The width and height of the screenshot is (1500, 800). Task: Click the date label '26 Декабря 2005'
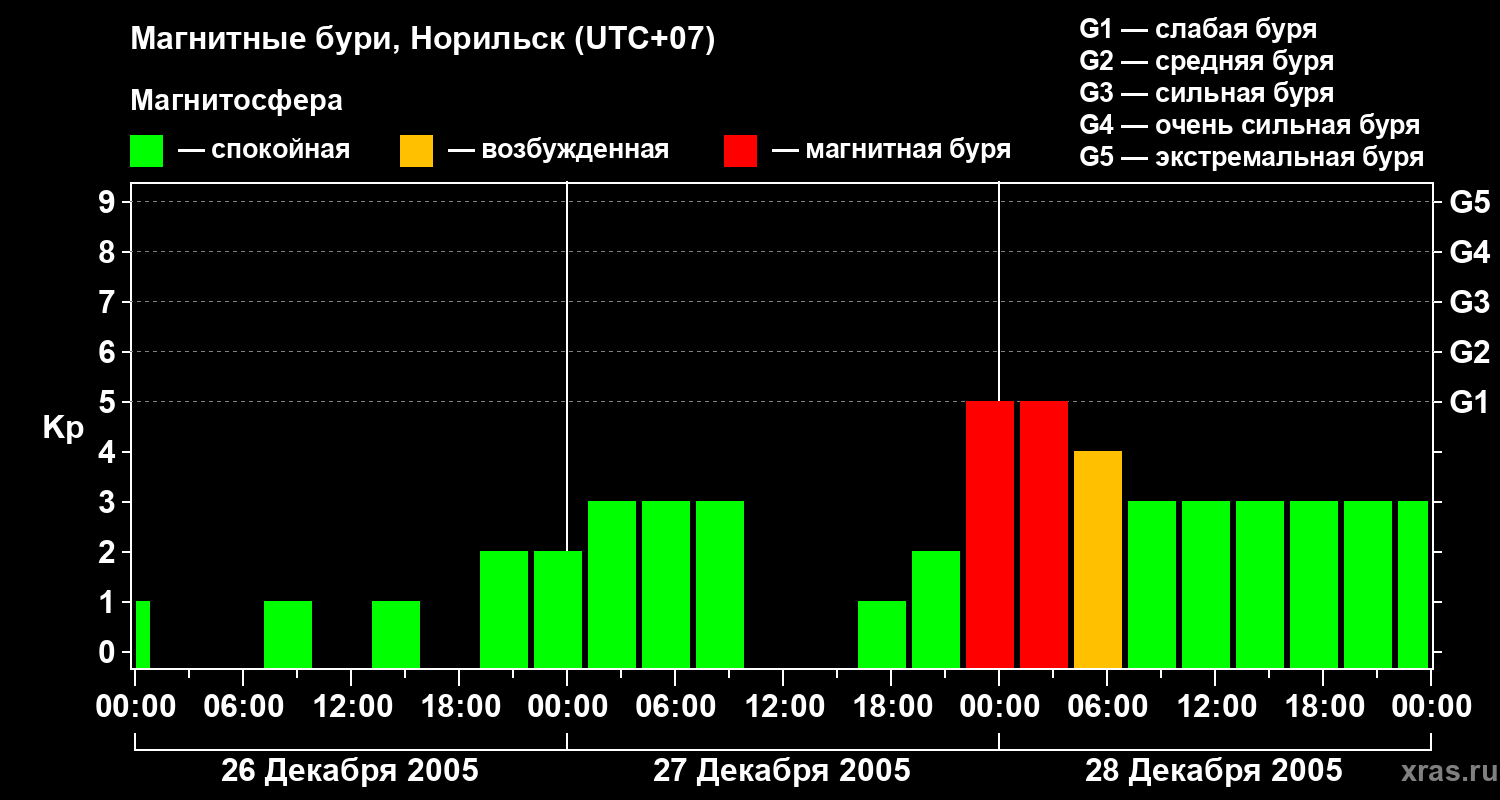(350, 771)
